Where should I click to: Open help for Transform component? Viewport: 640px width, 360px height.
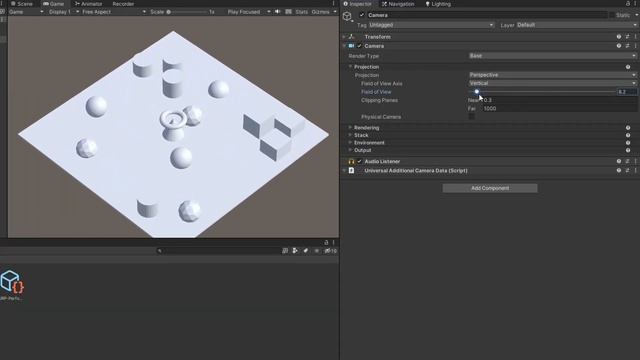[619, 37]
